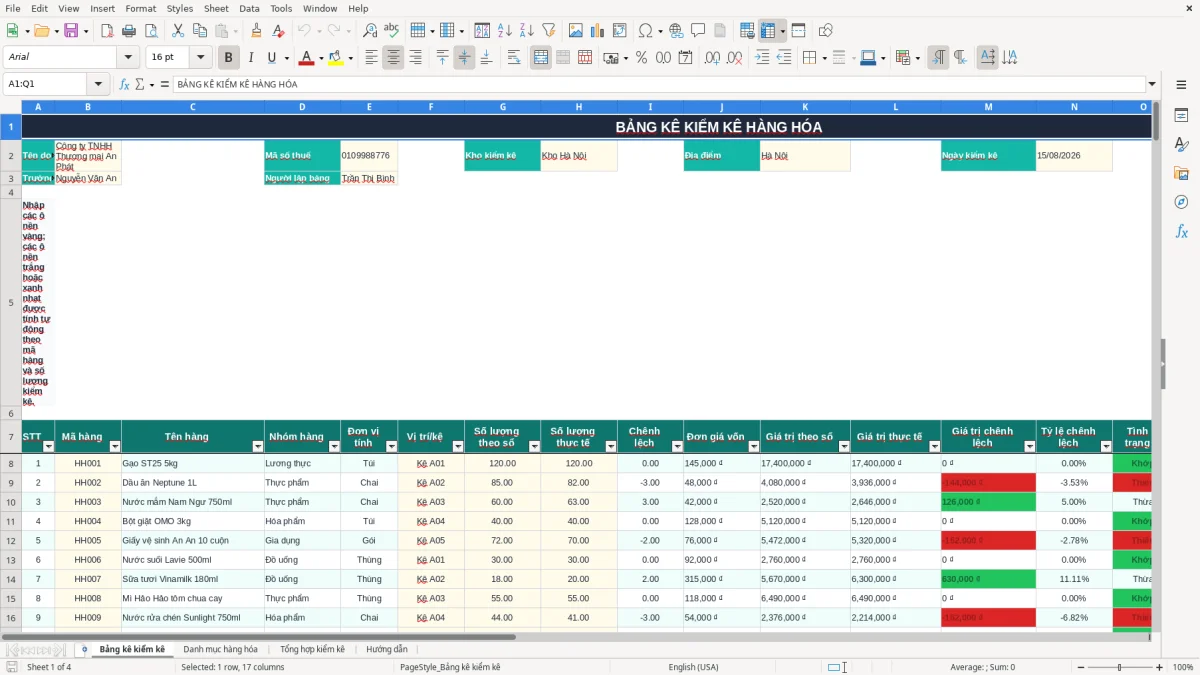Open sidebar Navigator compass icon
Screen dimensions: 1200x675
click(x=1181, y=203)
